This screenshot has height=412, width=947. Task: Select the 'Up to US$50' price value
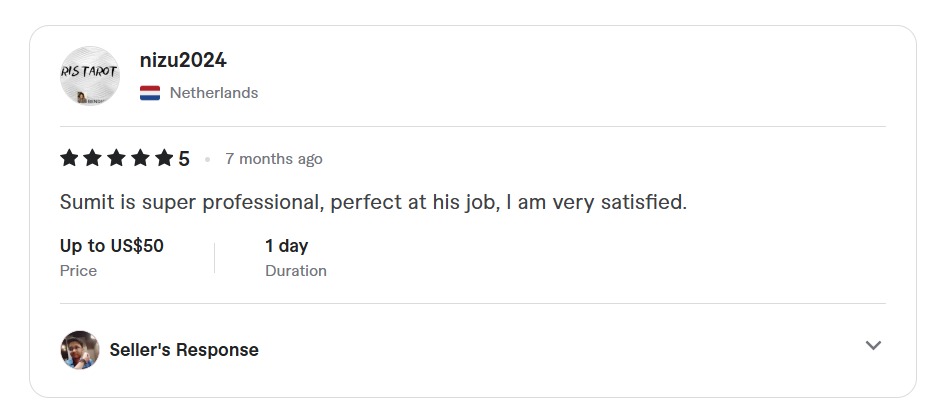112,246
